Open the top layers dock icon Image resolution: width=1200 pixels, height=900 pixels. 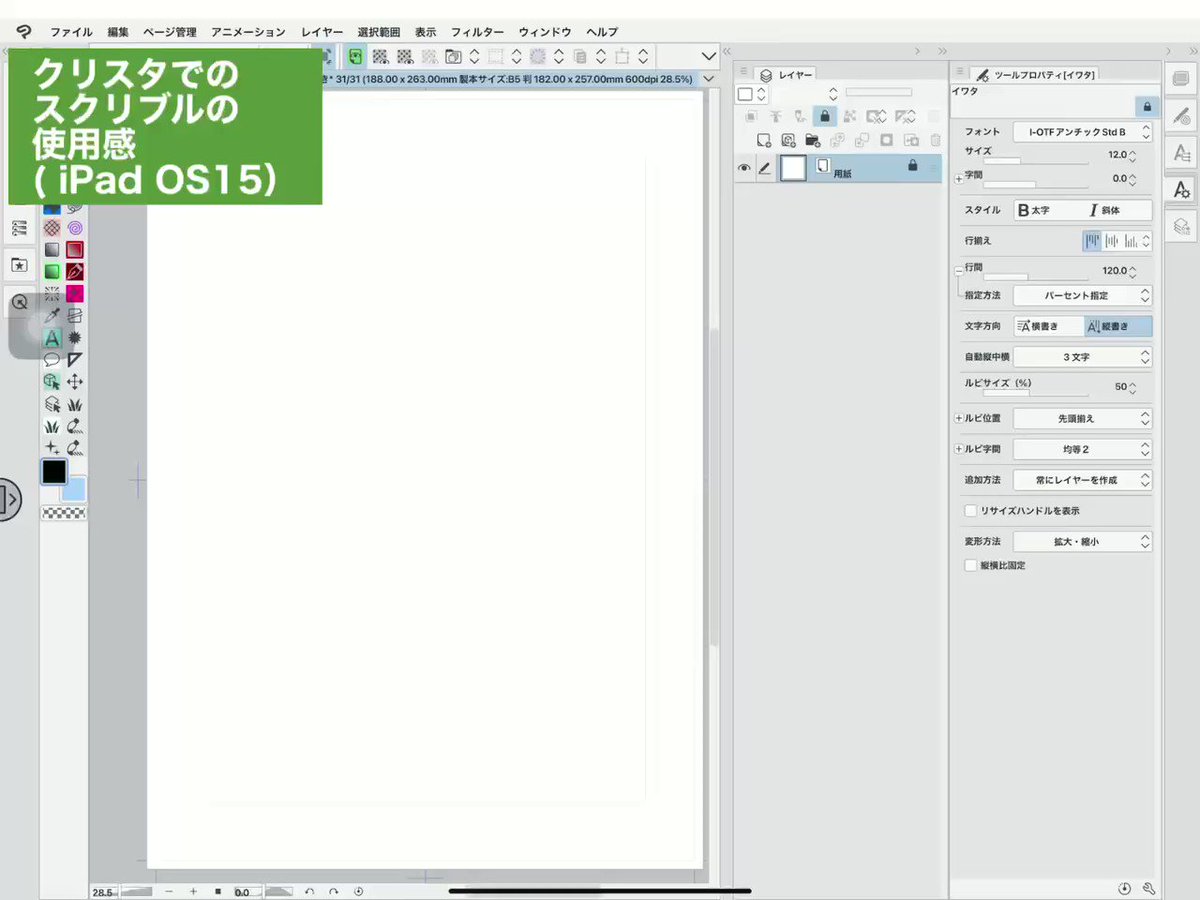[1182, 79]
